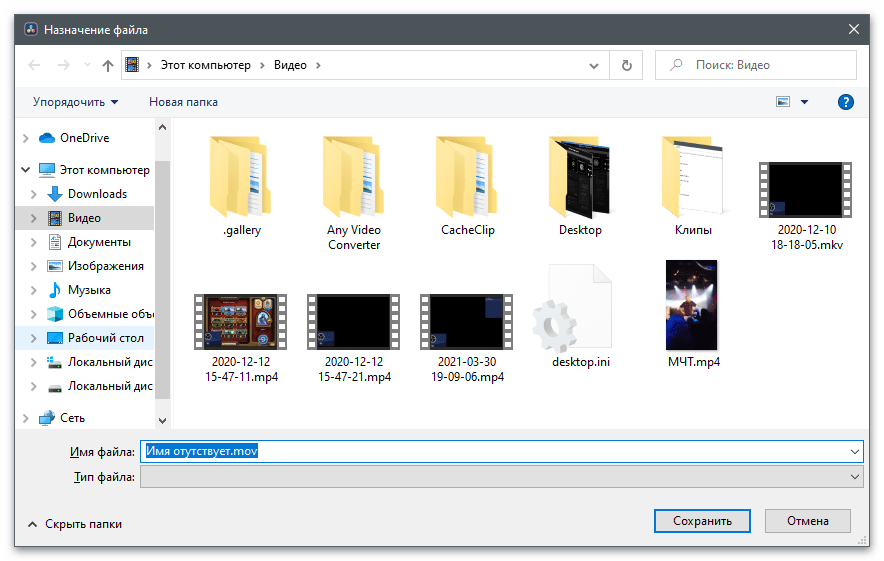Click the Сохранить button
Screen dimensions: 884x561
pyautogui.click(x=702, y=521)
